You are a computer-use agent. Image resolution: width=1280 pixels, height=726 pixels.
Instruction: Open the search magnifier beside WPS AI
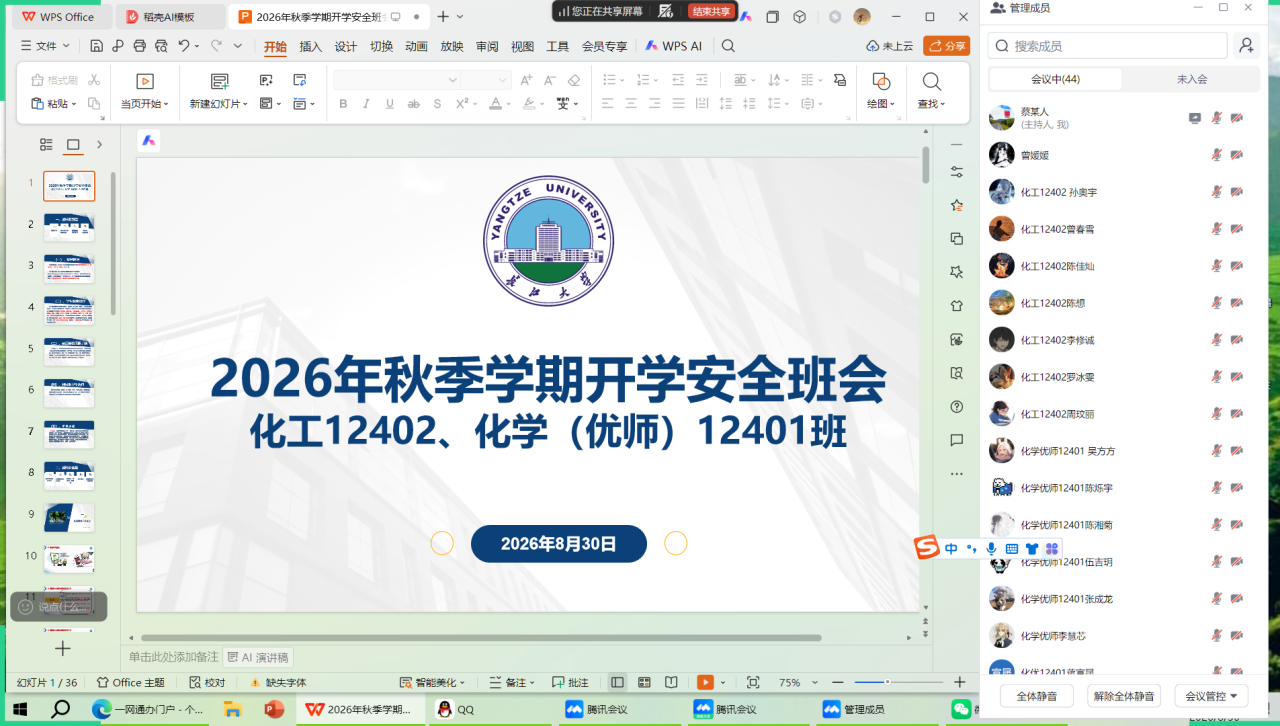728,46
